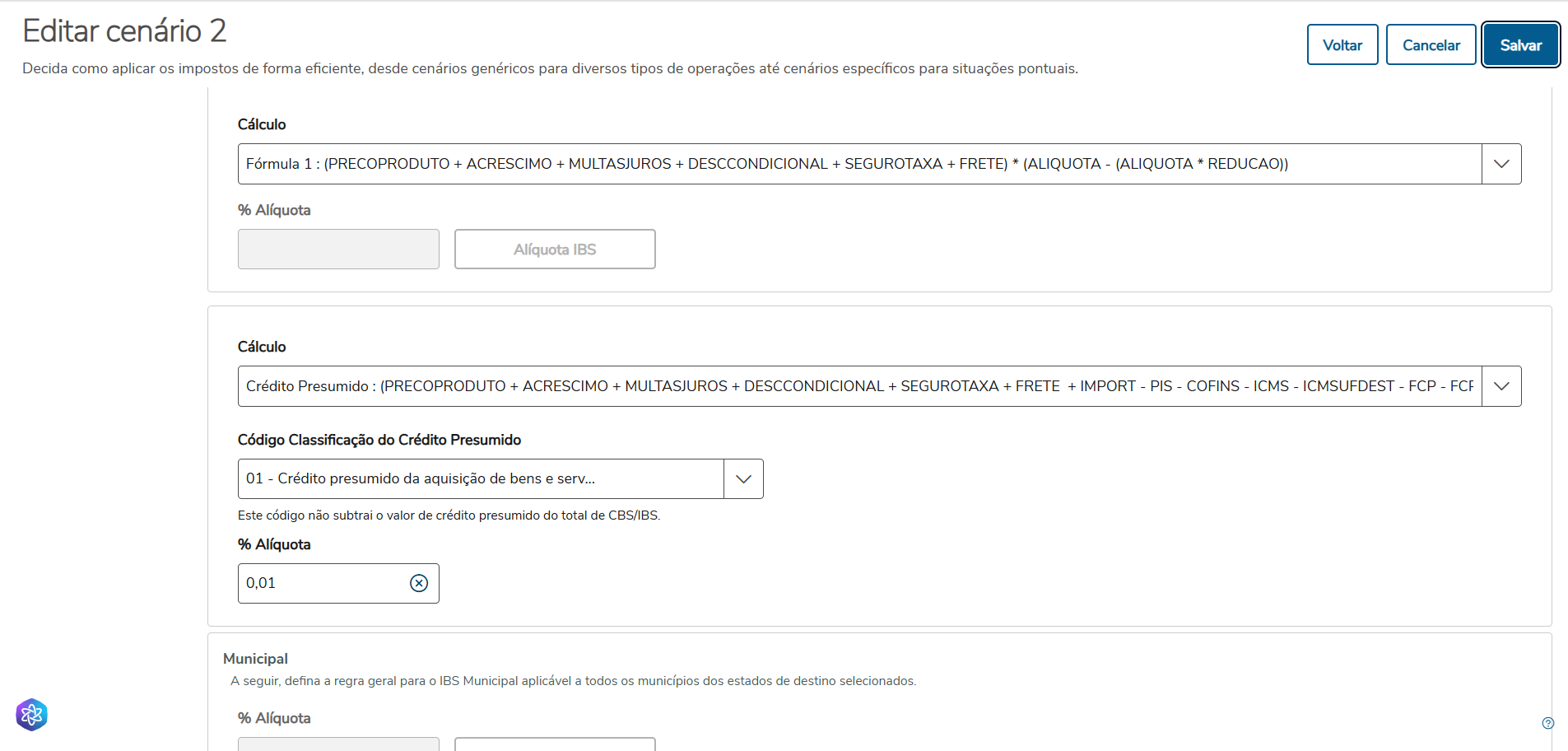Click the disabled alíquota field beside Alíquota IBS
Image resolution: width=1568 pixels, height=751 pixels.
[x=338, y=249]
